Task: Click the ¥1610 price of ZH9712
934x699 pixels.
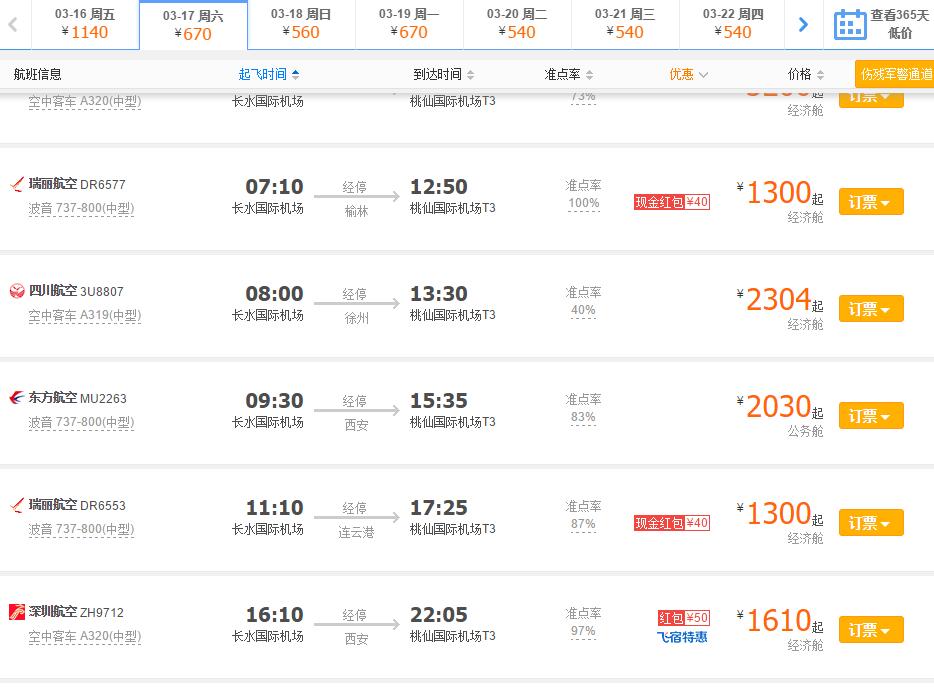Action: pos(779,621)
